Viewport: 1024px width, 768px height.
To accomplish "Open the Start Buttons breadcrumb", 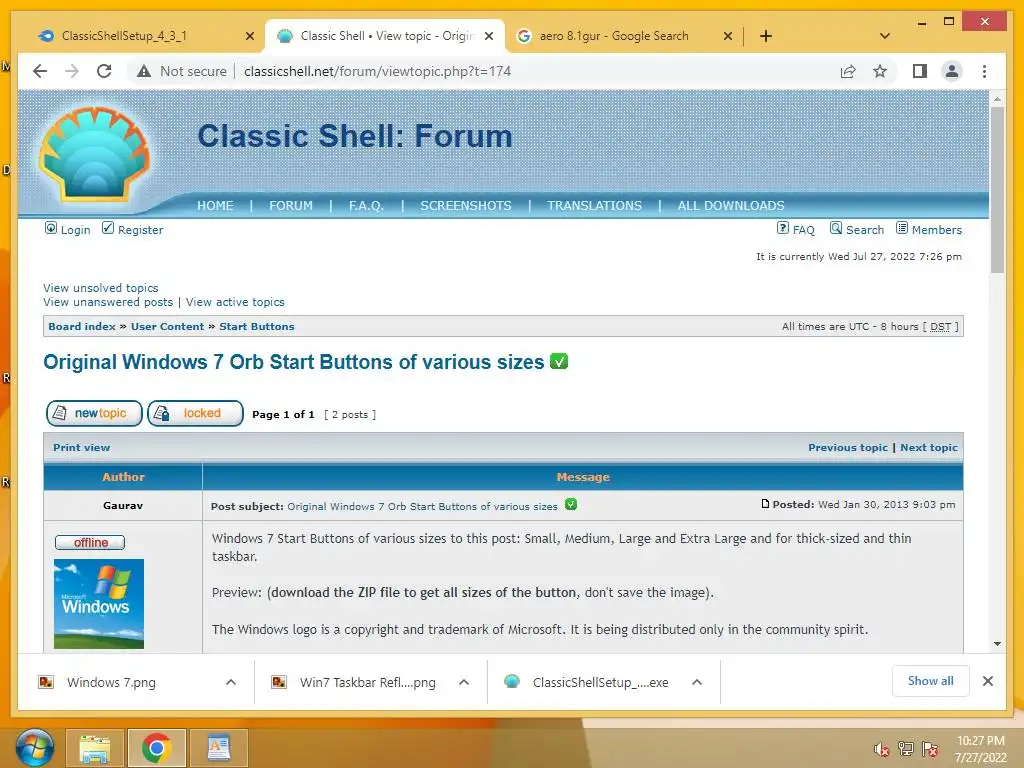I will (x=257, y=327).
